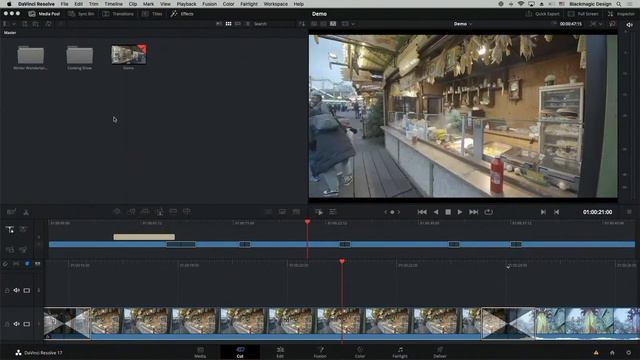Select the Master bin label
Screen dimensions: 640x360
click(x=10, y=33)
